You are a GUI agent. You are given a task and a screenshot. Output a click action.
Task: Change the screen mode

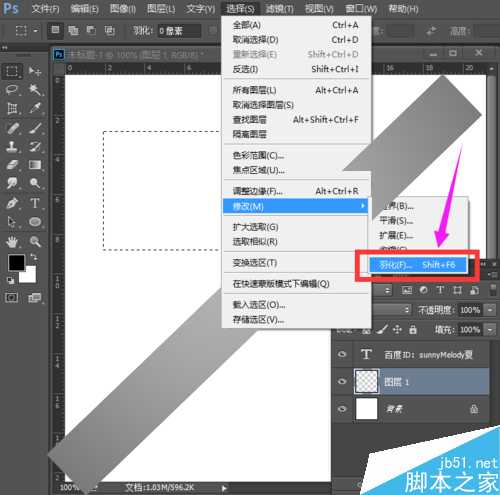(35, 298)
